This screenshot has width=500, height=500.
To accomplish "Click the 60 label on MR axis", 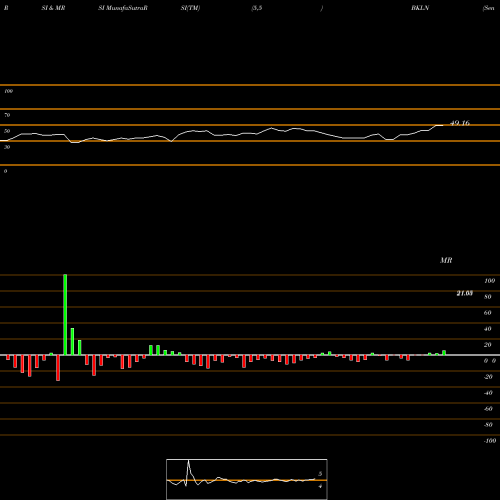I will click(x=488, y=313).
